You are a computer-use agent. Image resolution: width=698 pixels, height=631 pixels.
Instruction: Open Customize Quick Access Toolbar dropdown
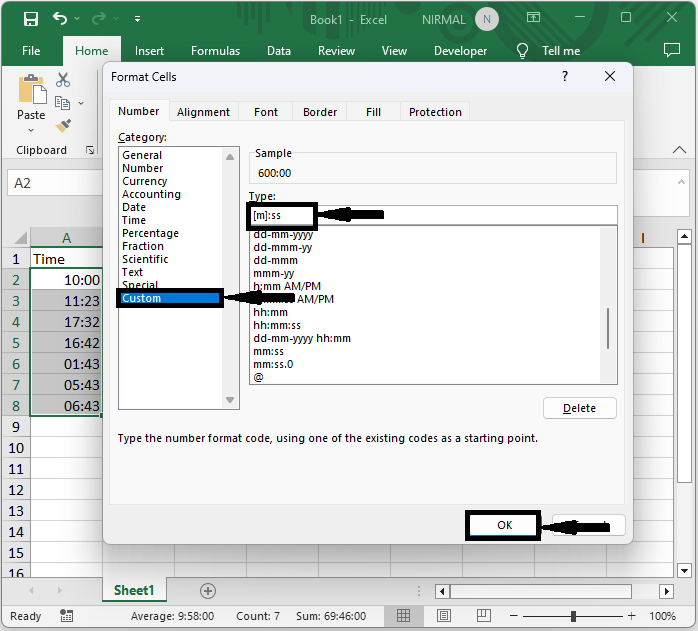pos(137,18)
